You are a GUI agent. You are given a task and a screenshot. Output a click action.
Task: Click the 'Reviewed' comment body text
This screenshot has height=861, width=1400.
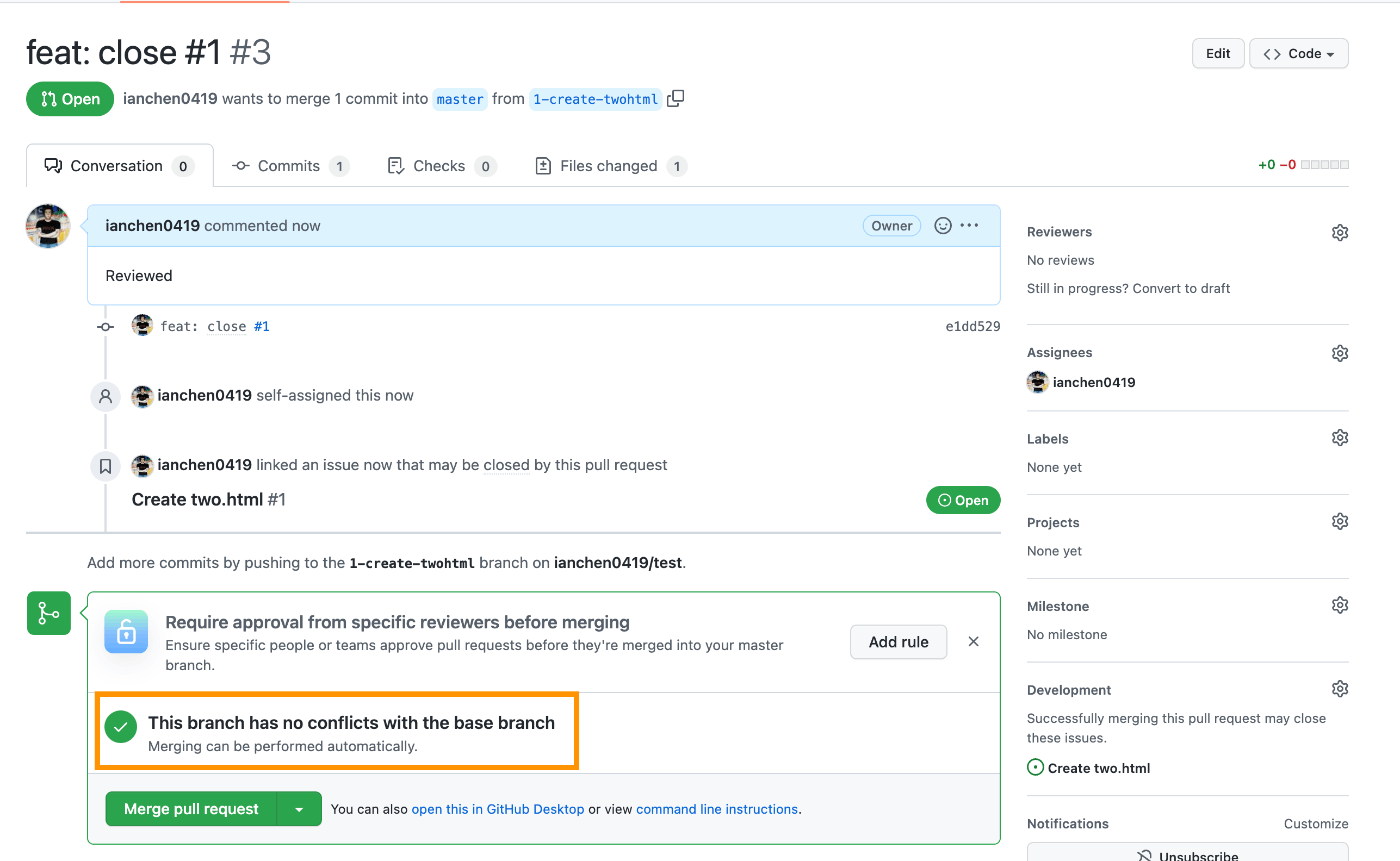click(139, 276)
